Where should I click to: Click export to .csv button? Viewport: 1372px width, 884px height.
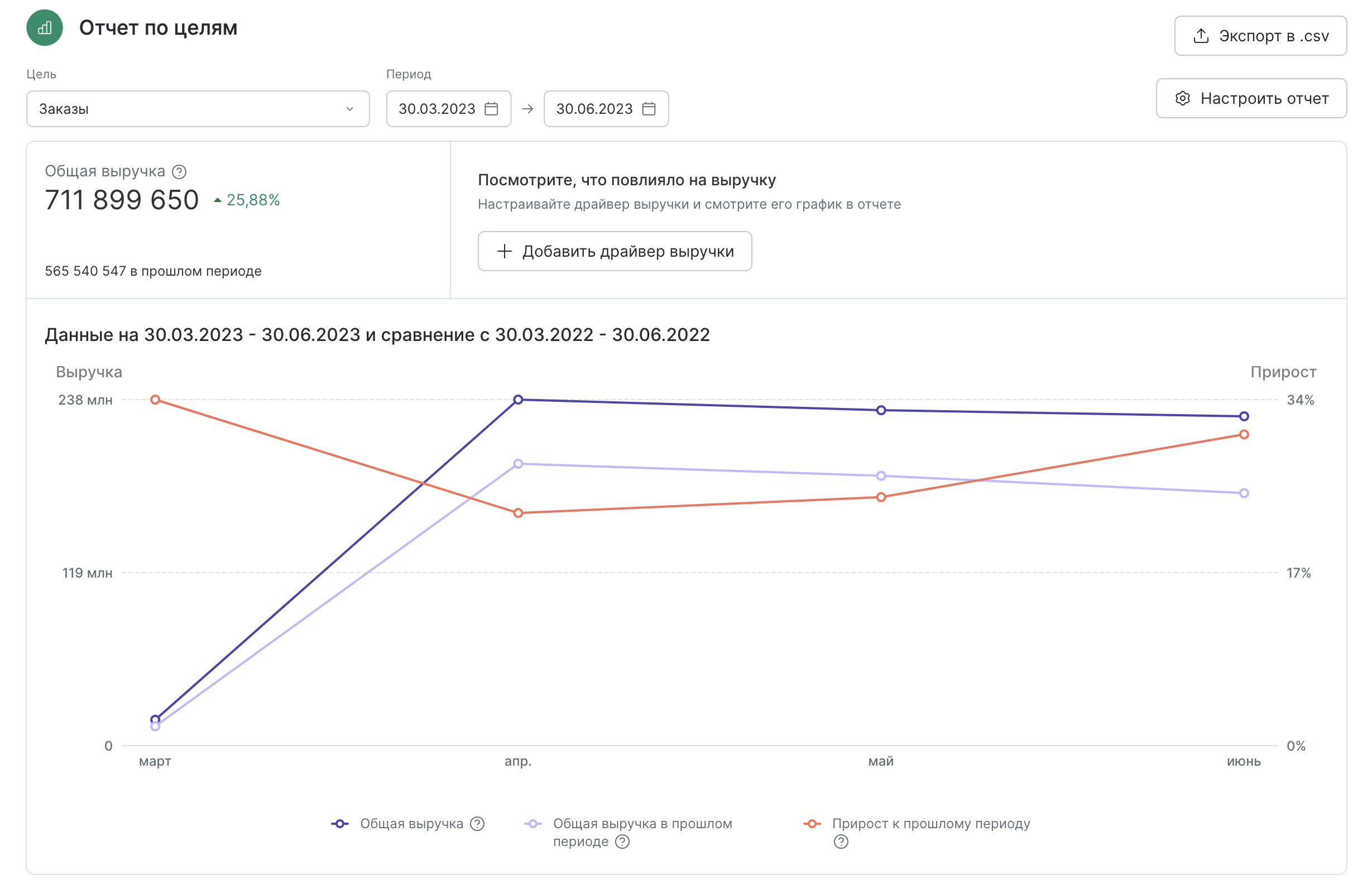tap(1259, 36)
